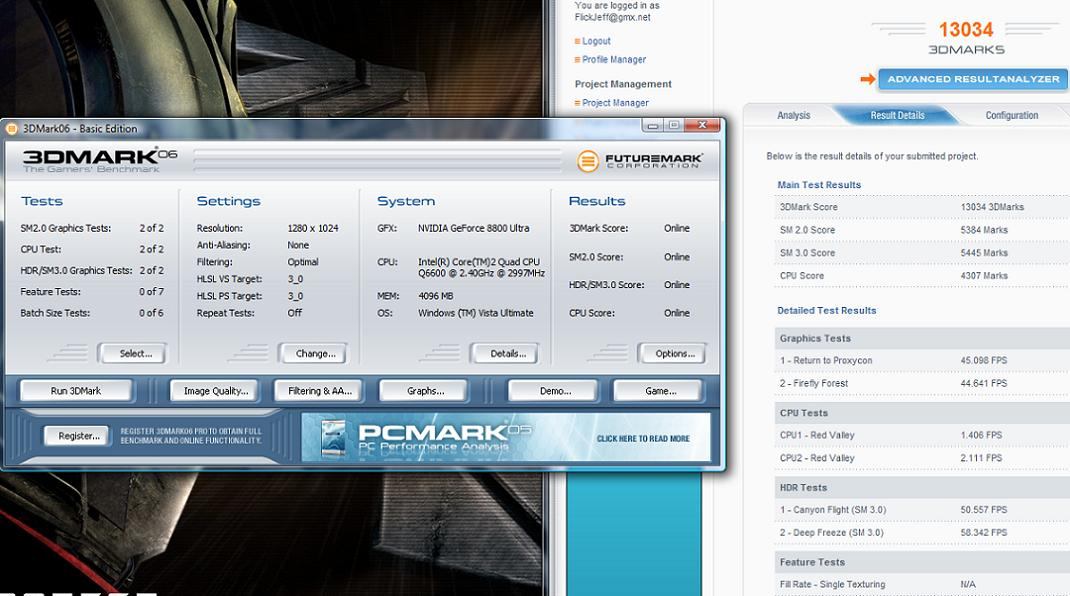Launch the Demo... button
The height and width of the screenshot is (596, 1070).
coord(553,391)
